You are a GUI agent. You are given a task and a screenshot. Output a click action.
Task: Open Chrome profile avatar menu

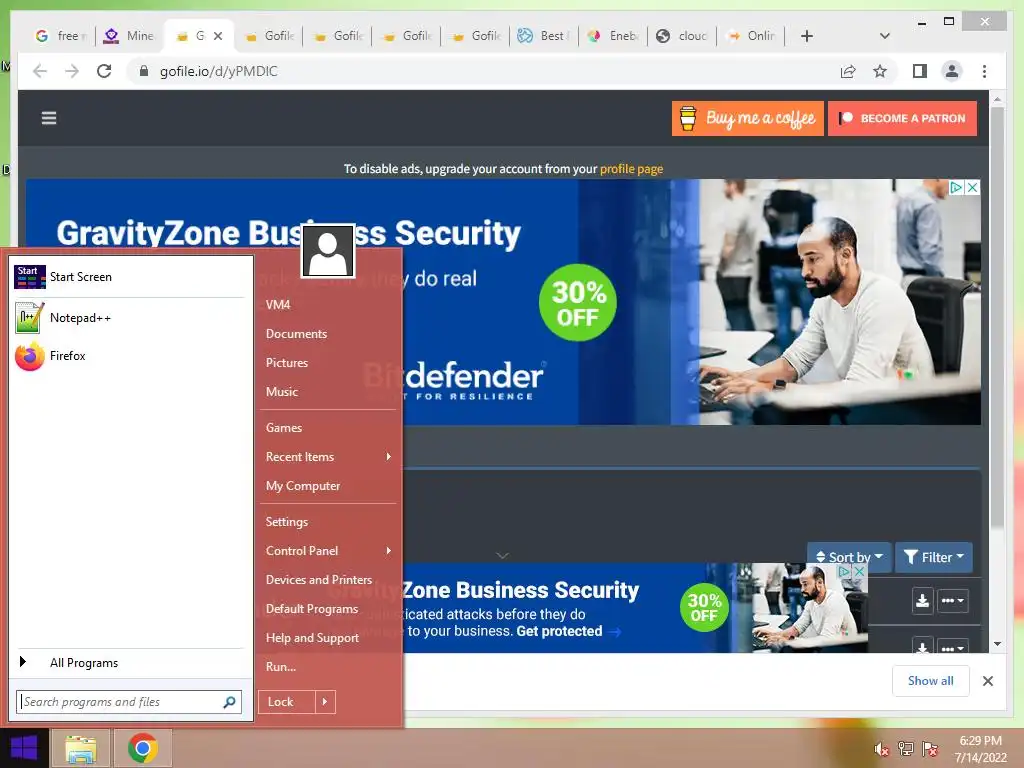point(952,71)
